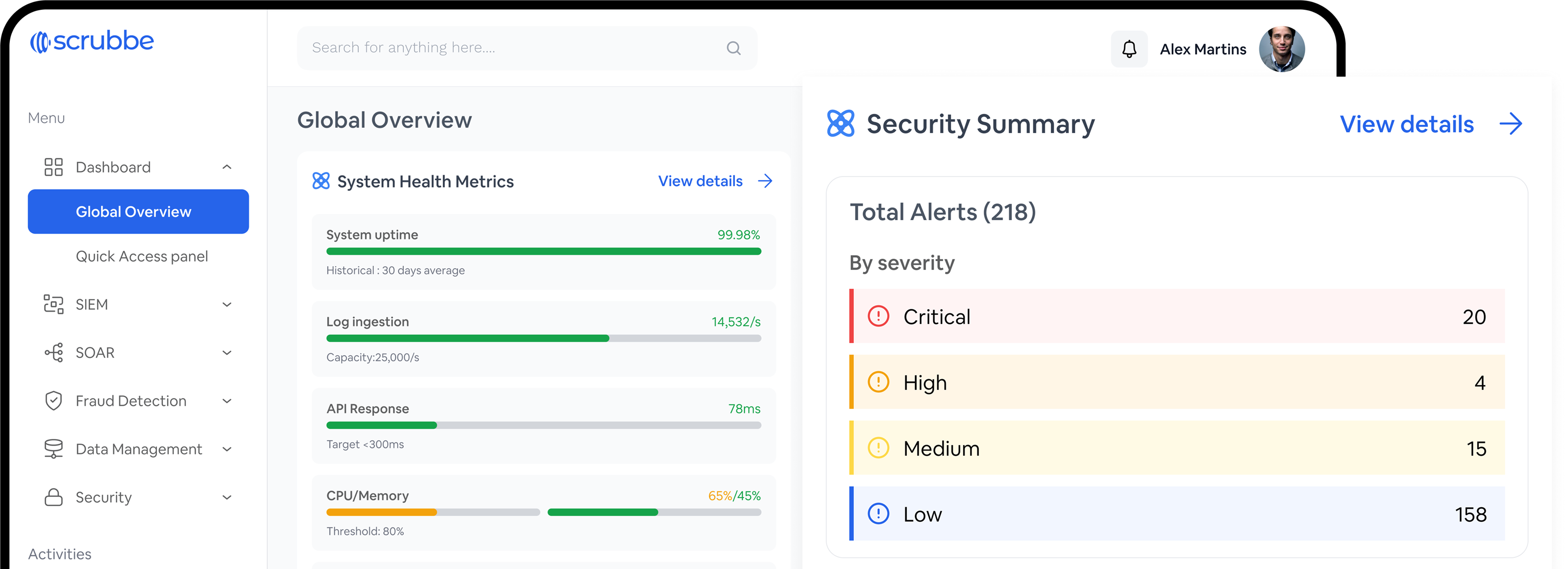Open the SIEM menu label
The width and height of the screenshot is (1568, 569).
click(92, 304)
